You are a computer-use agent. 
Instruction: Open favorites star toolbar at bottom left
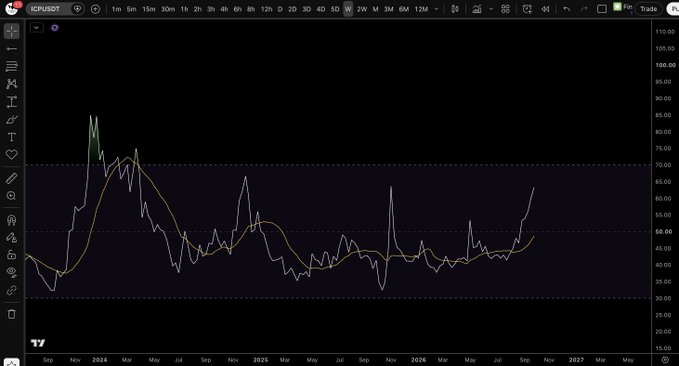pos(12,363)
